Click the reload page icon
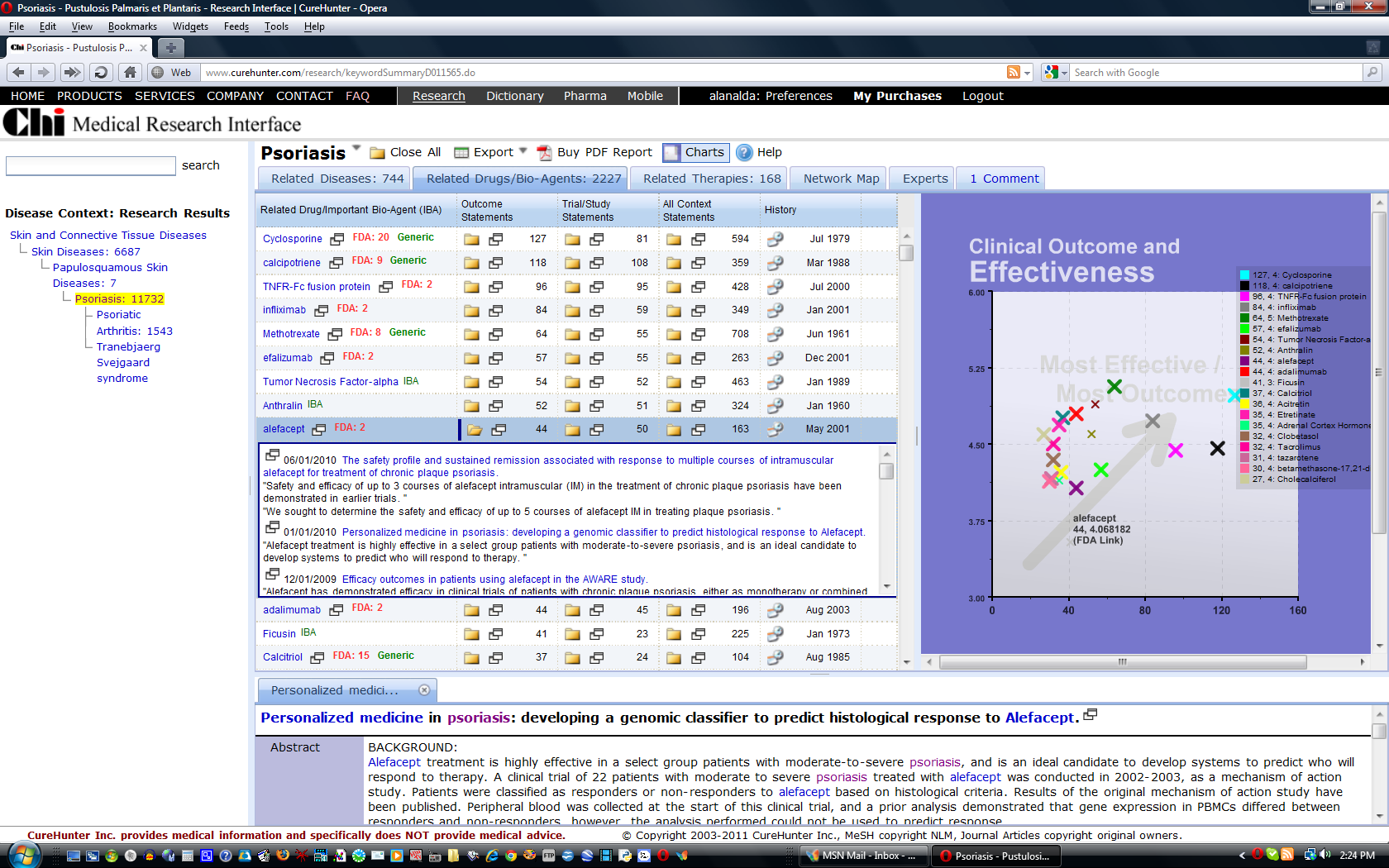 100,72
